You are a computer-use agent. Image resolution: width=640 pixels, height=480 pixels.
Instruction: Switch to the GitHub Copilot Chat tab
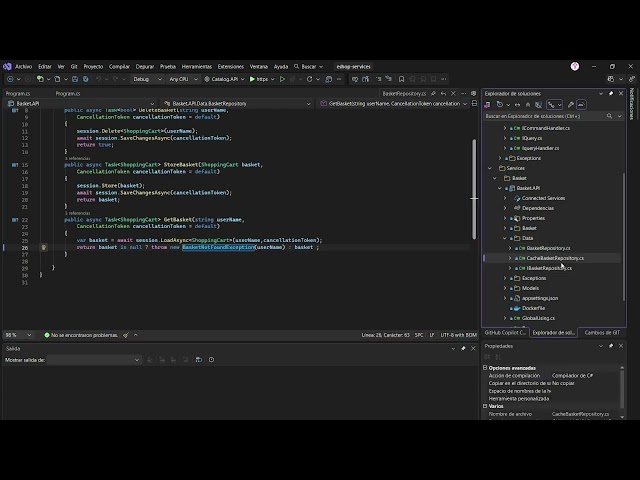[x=505, y=333]
